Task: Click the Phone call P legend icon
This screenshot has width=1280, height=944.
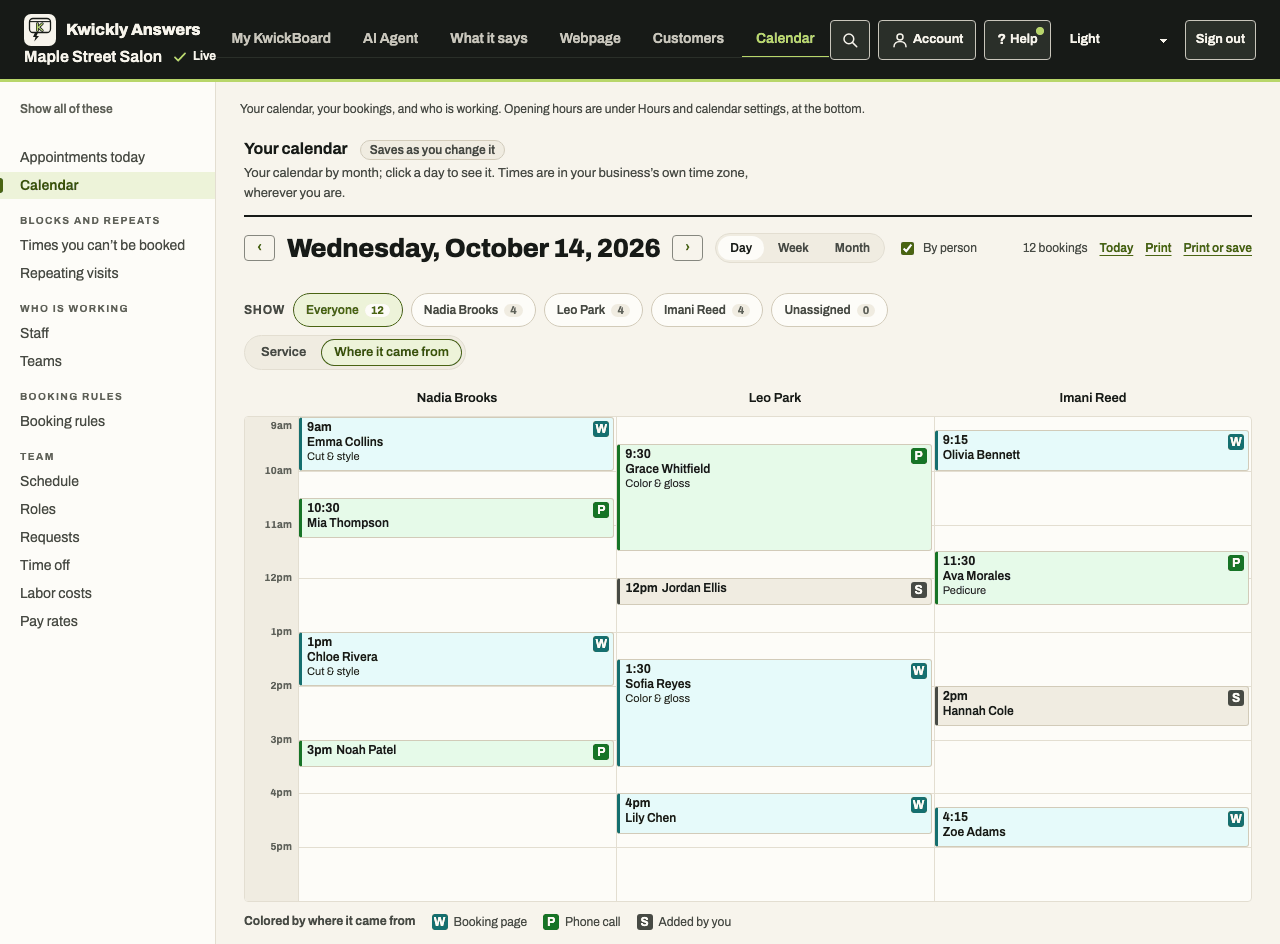Action: [551, 922]
